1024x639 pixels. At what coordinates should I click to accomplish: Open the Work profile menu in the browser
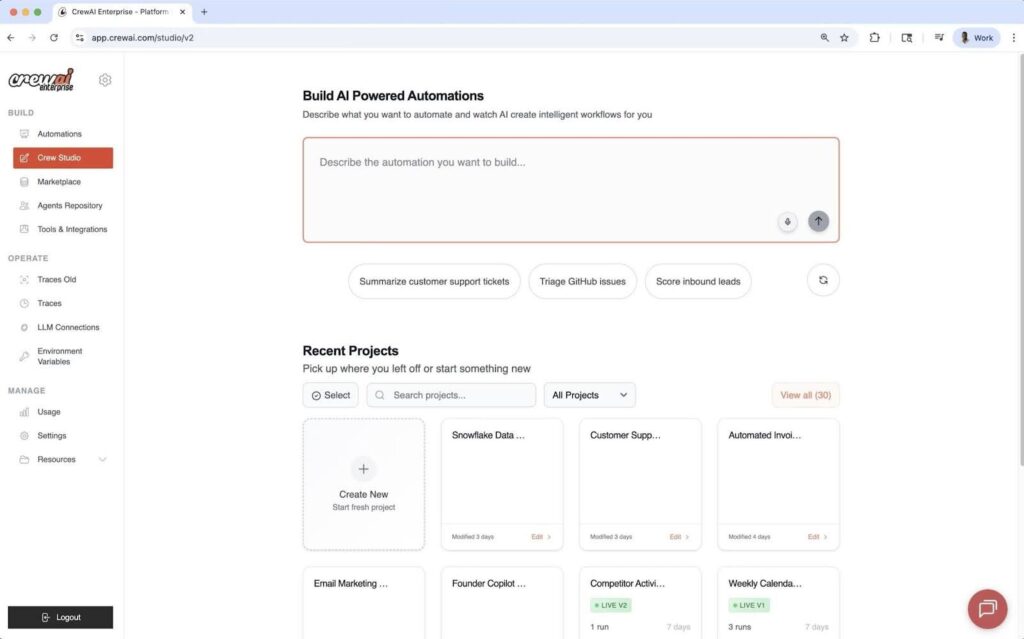pos(976,38)
